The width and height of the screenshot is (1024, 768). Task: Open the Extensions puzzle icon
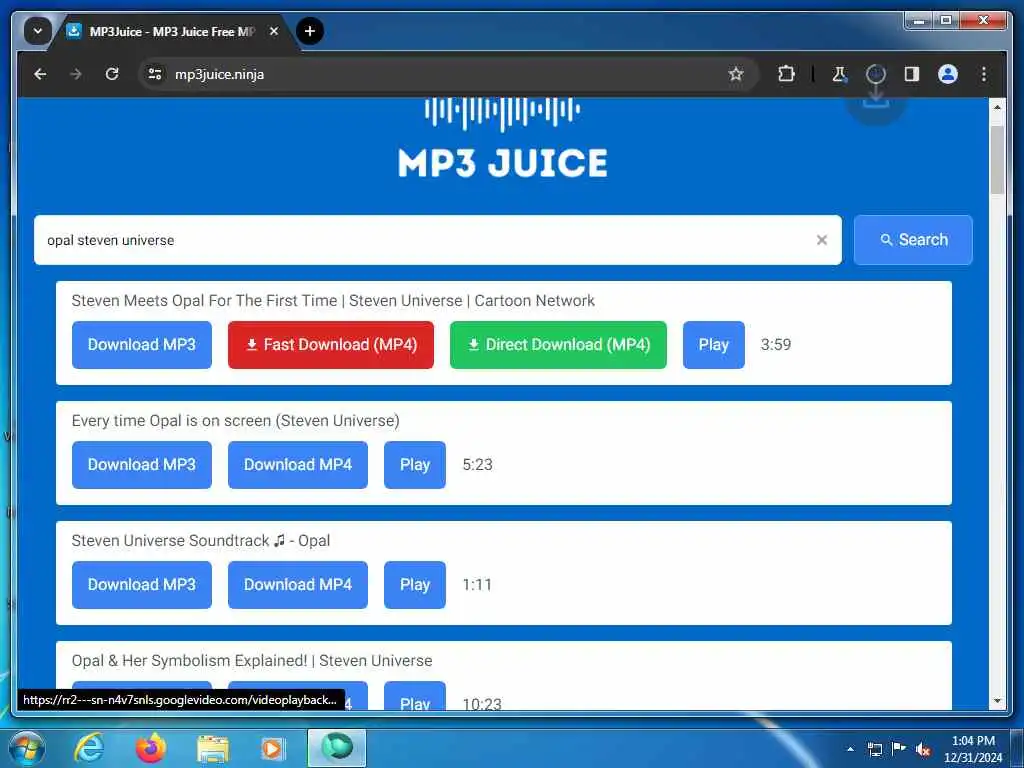click(786, 74)
